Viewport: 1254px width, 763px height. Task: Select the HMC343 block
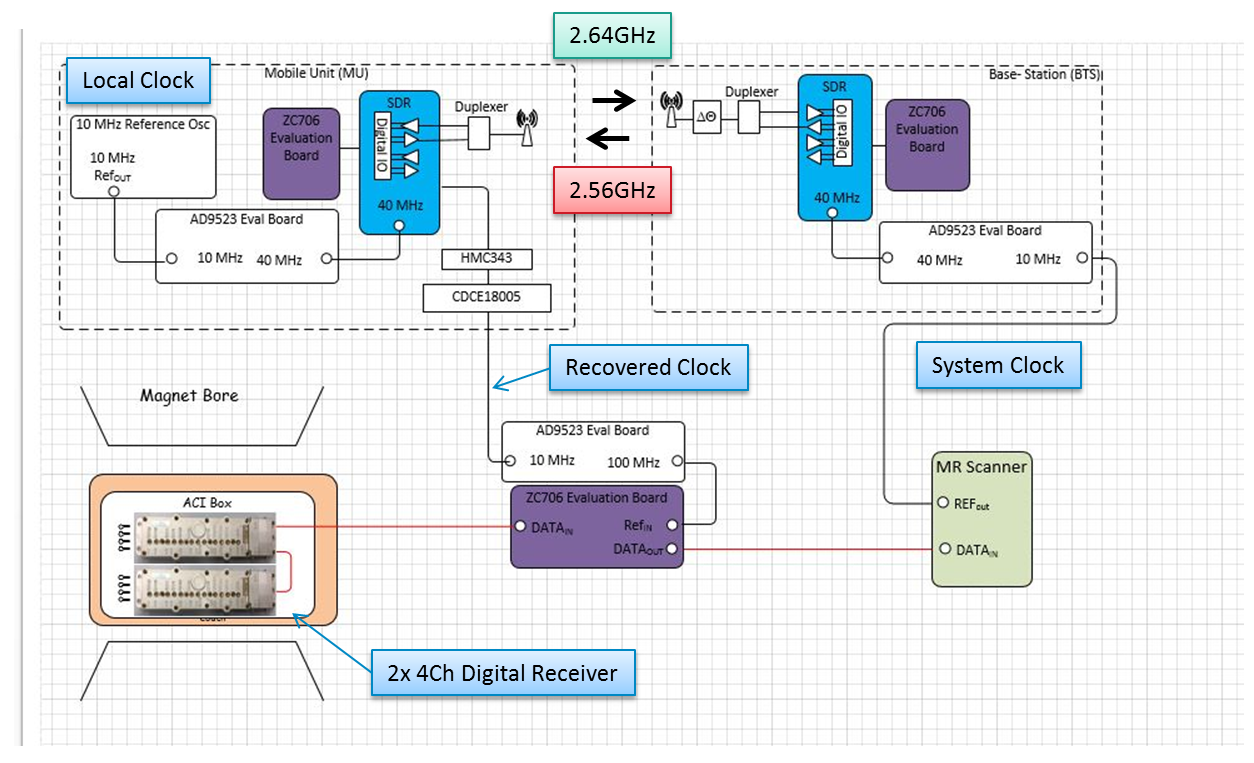click(487, 259)
